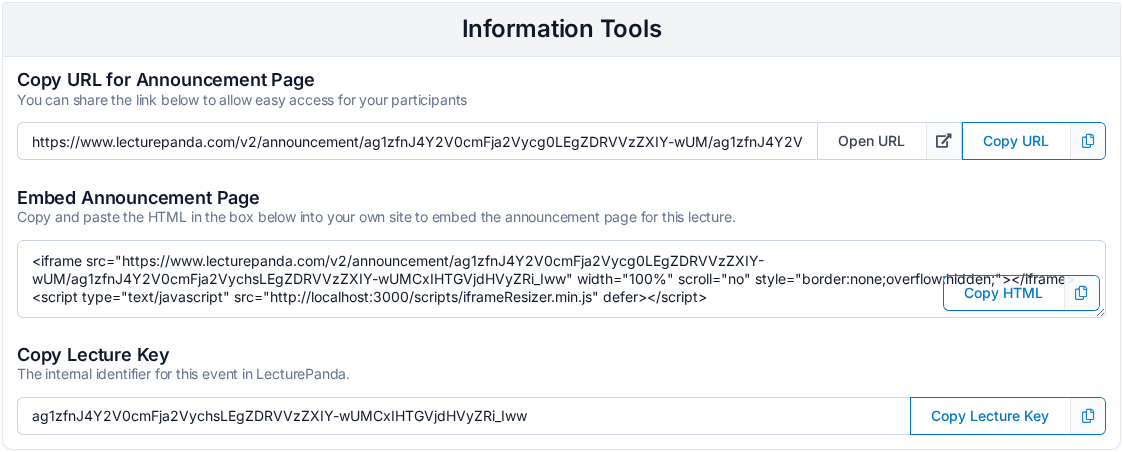Select the lecture key text field
Screen dimensions: 1123x452
463,416
